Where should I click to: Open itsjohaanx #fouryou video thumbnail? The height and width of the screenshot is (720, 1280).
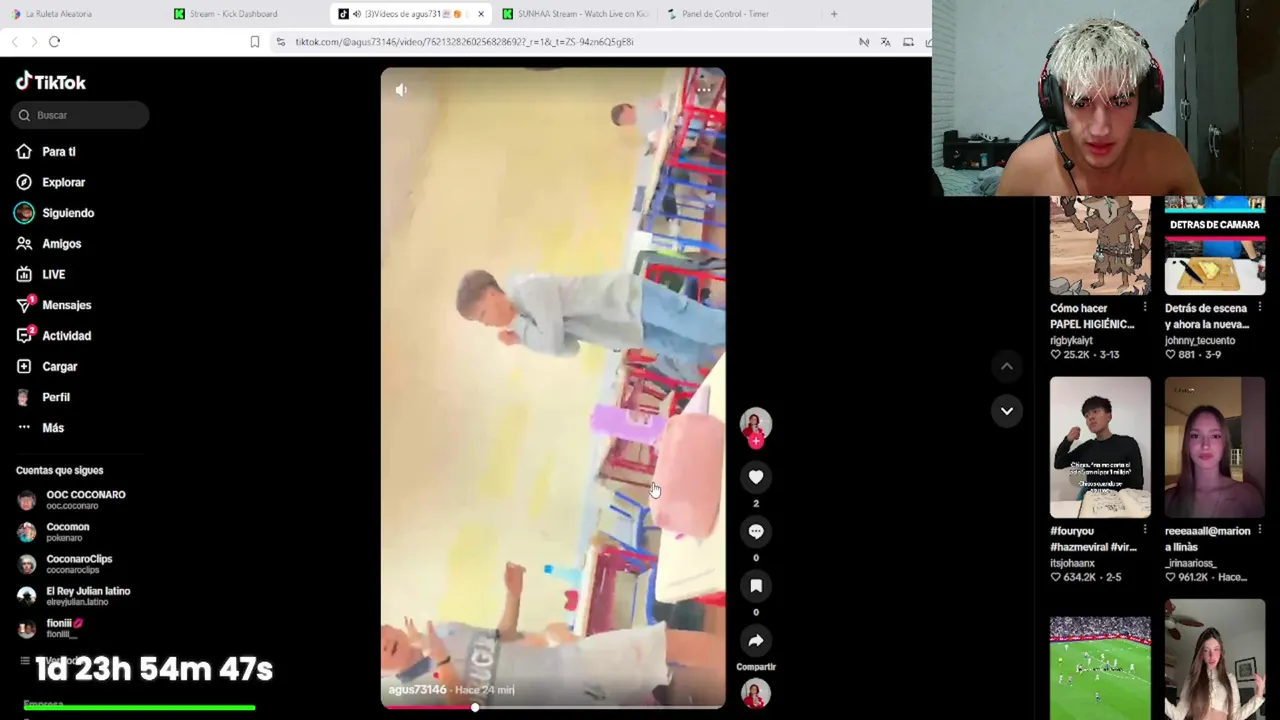1100,447
